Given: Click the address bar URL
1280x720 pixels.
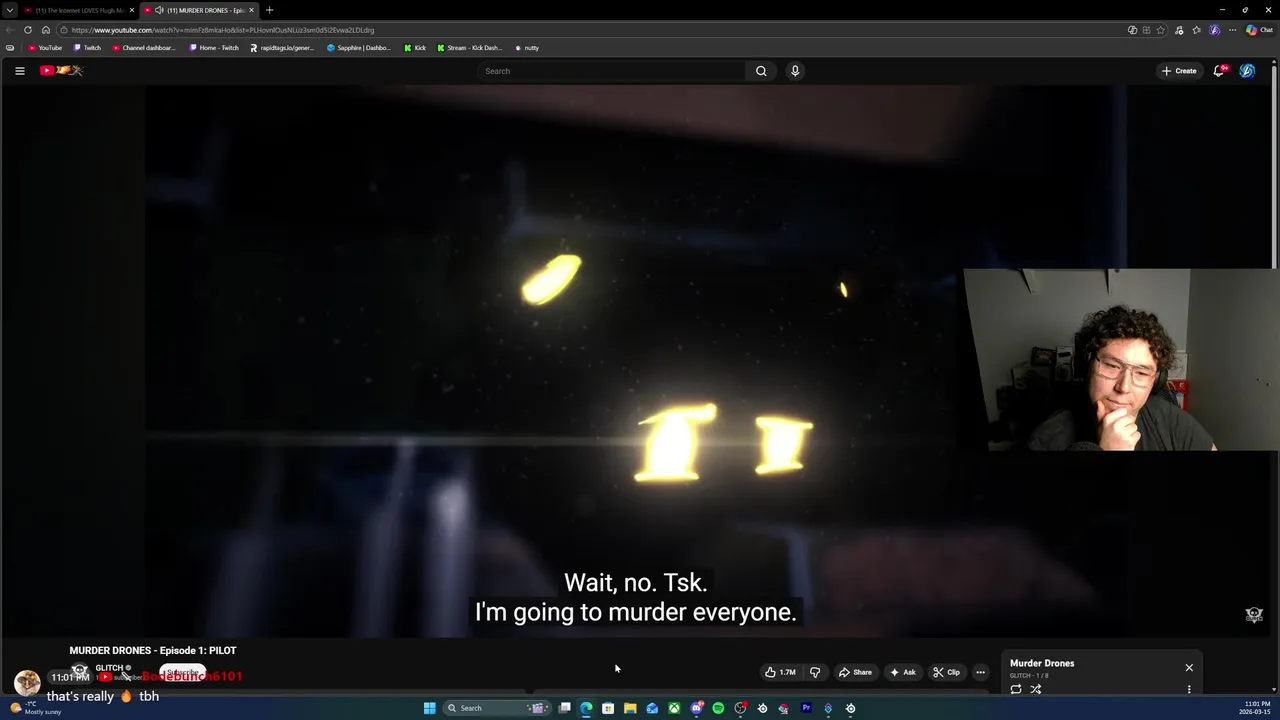Looking at the screenshot, I should click(x=222, y=30).
